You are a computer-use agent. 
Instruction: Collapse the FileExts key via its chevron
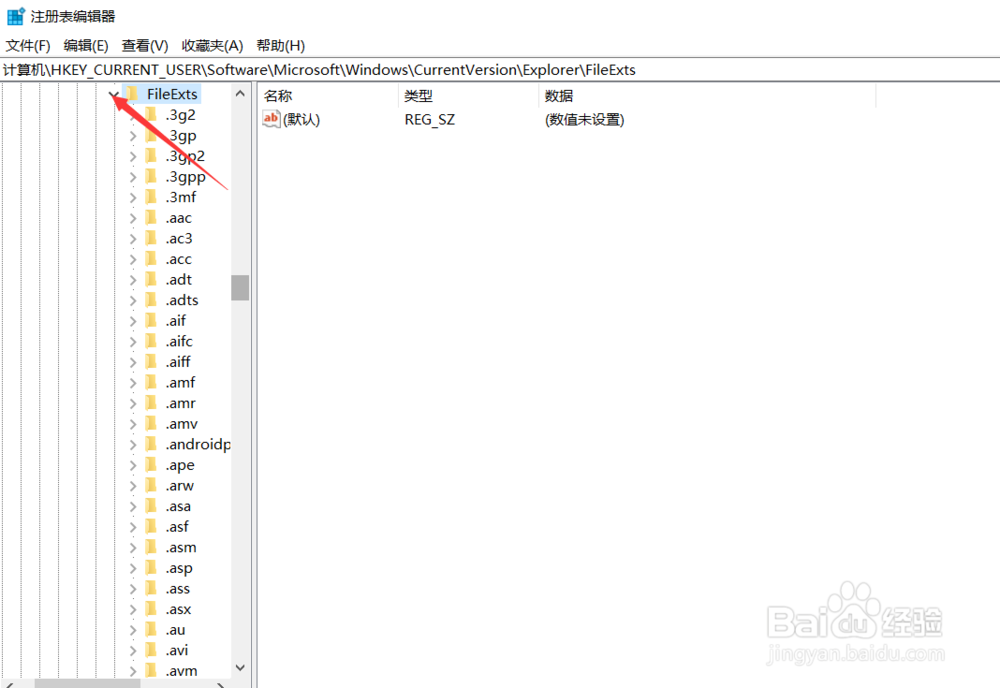tap(113, 92)
